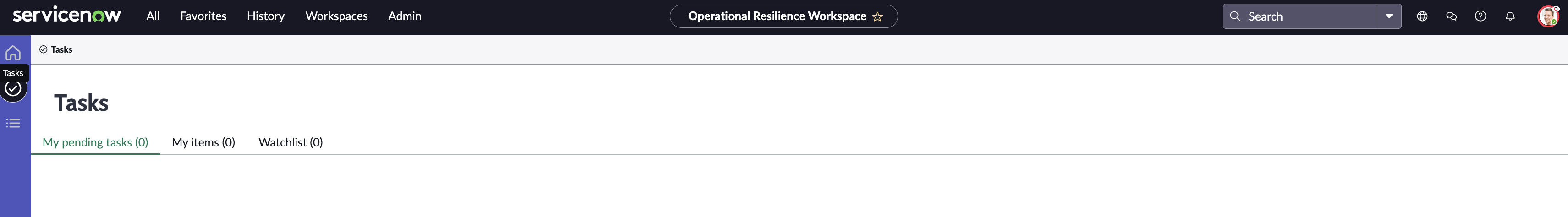
Task: Open the History menu
Action: point(265,16)
